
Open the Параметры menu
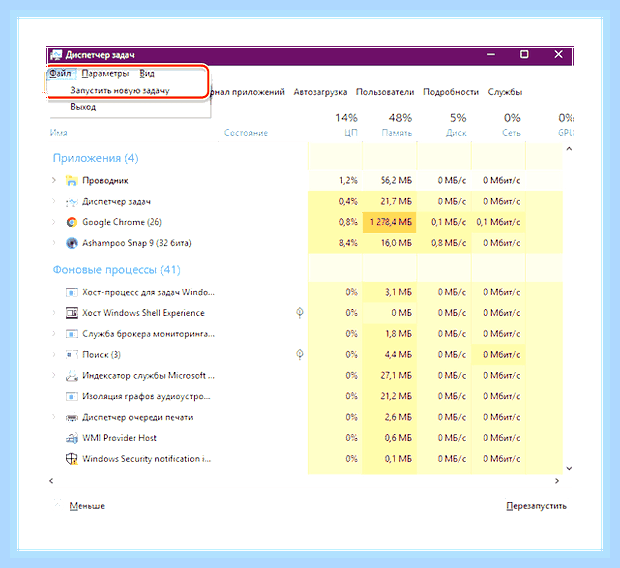tap(105, 74)
